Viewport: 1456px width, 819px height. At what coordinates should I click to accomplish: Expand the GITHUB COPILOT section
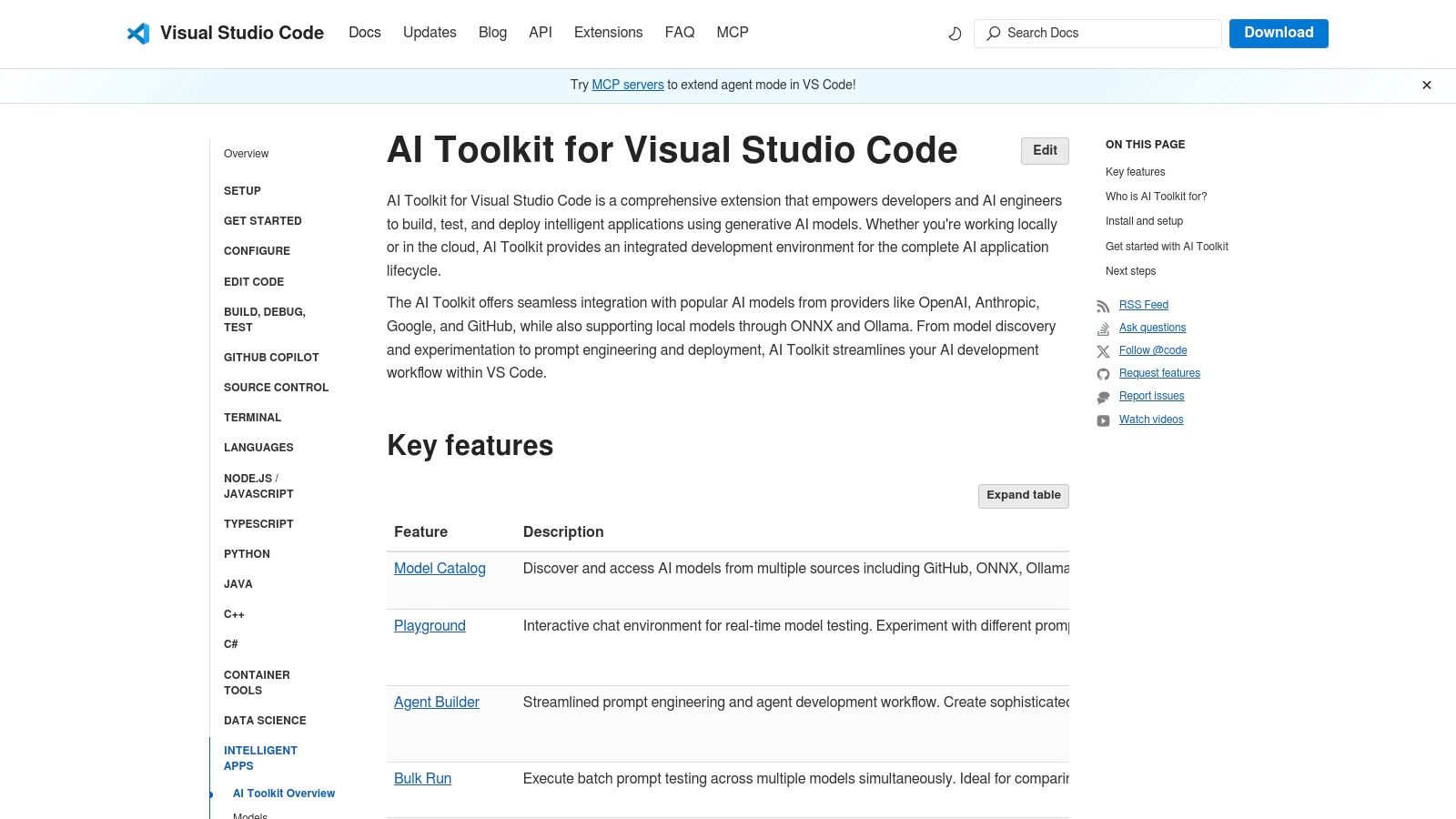(271, 358)
